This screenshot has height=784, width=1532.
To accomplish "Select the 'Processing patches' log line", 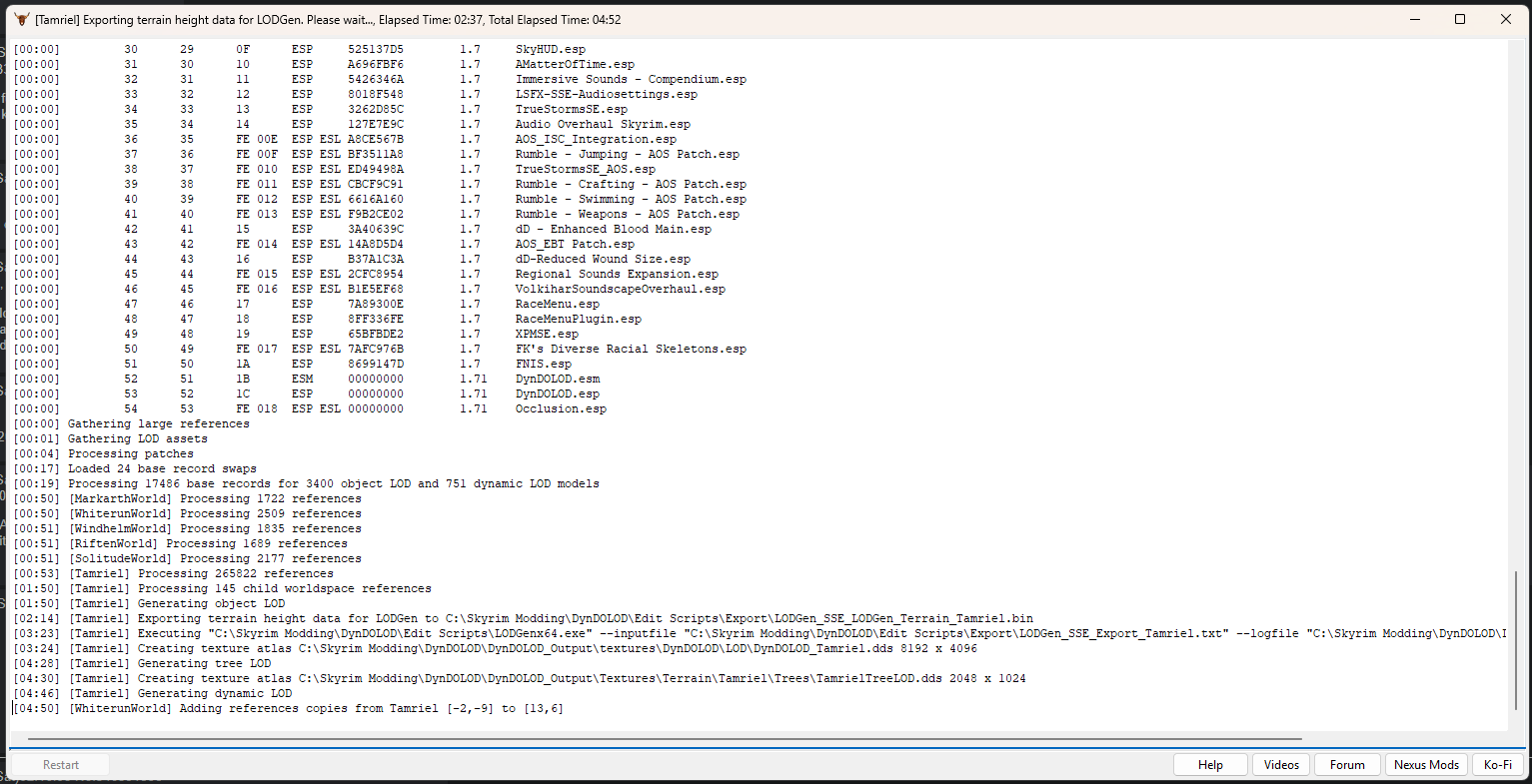I will click(x=103, y=453).
